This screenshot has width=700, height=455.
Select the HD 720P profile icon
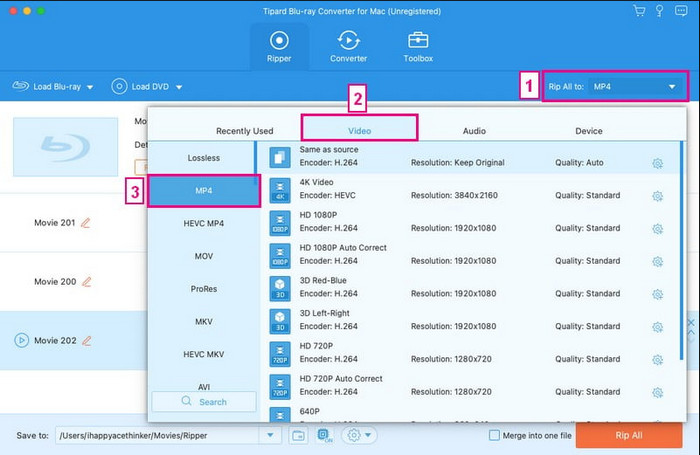pos(280,354)
